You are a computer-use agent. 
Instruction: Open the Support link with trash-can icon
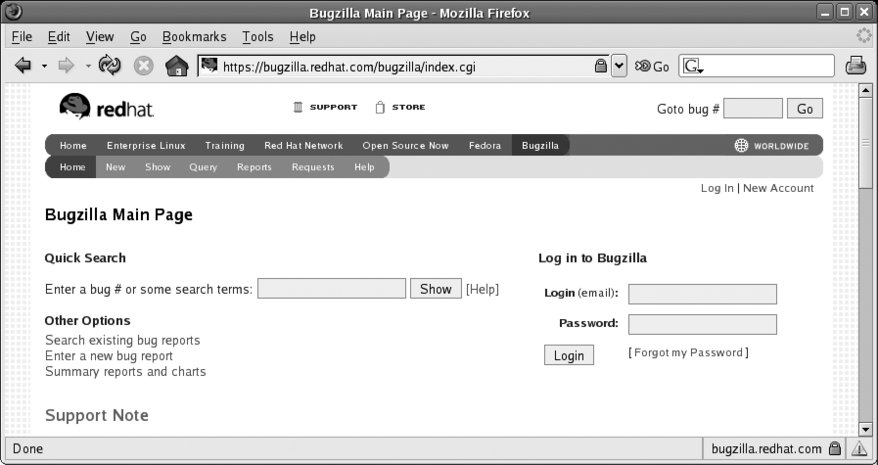click(x=325, y=107)
